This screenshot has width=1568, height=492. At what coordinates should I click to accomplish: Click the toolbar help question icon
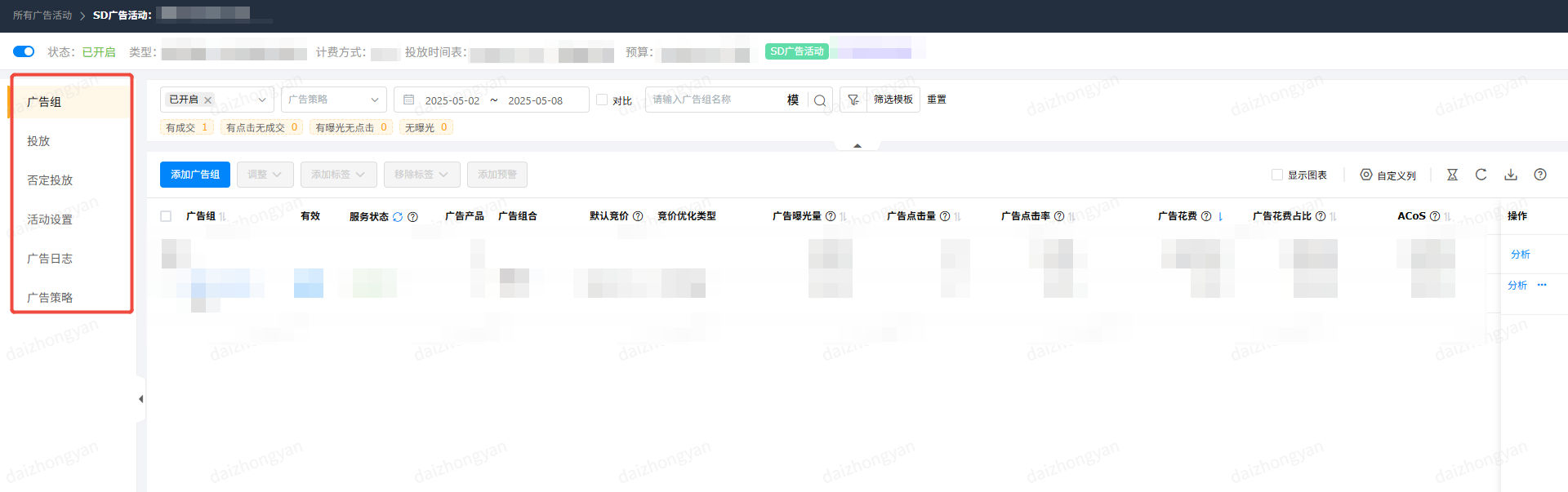(1540, 175)
